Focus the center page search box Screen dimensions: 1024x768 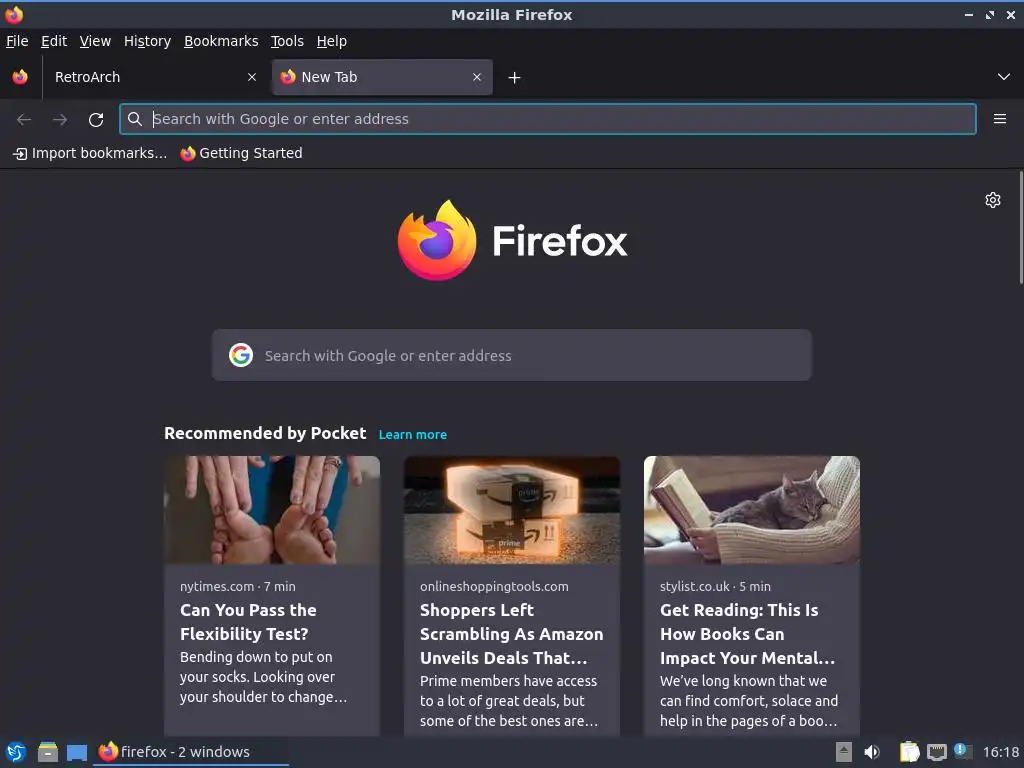[x=511, y=355]
